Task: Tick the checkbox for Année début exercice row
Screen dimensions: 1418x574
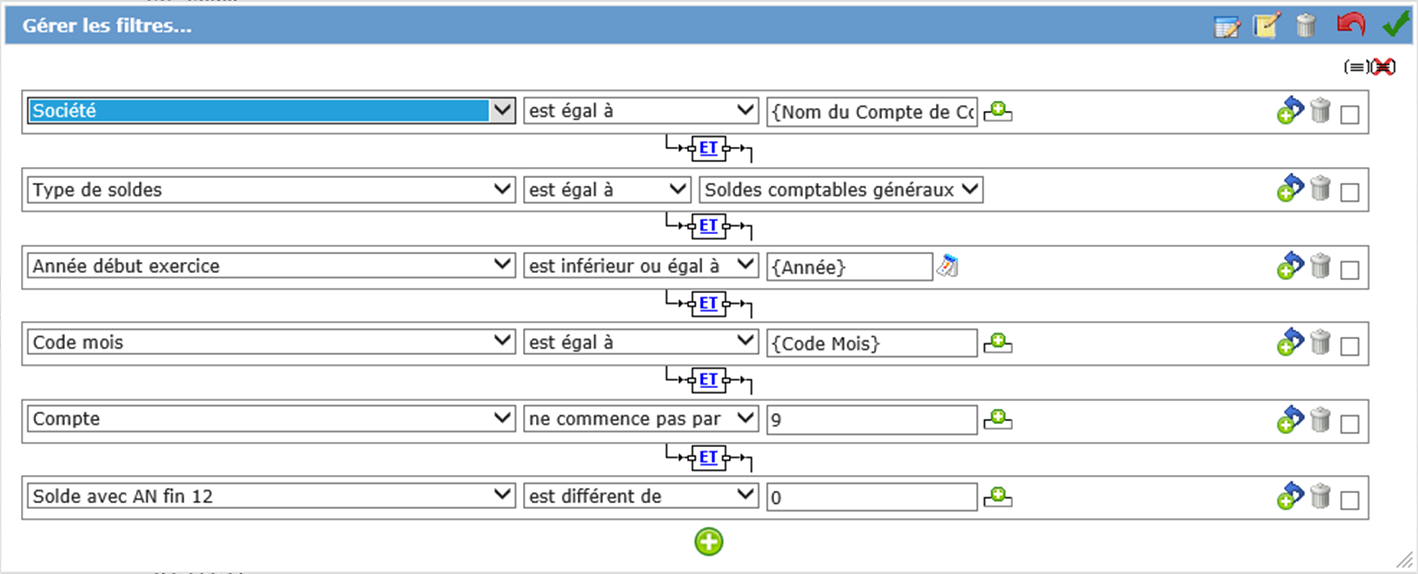Action: [x=1349, y=270]
